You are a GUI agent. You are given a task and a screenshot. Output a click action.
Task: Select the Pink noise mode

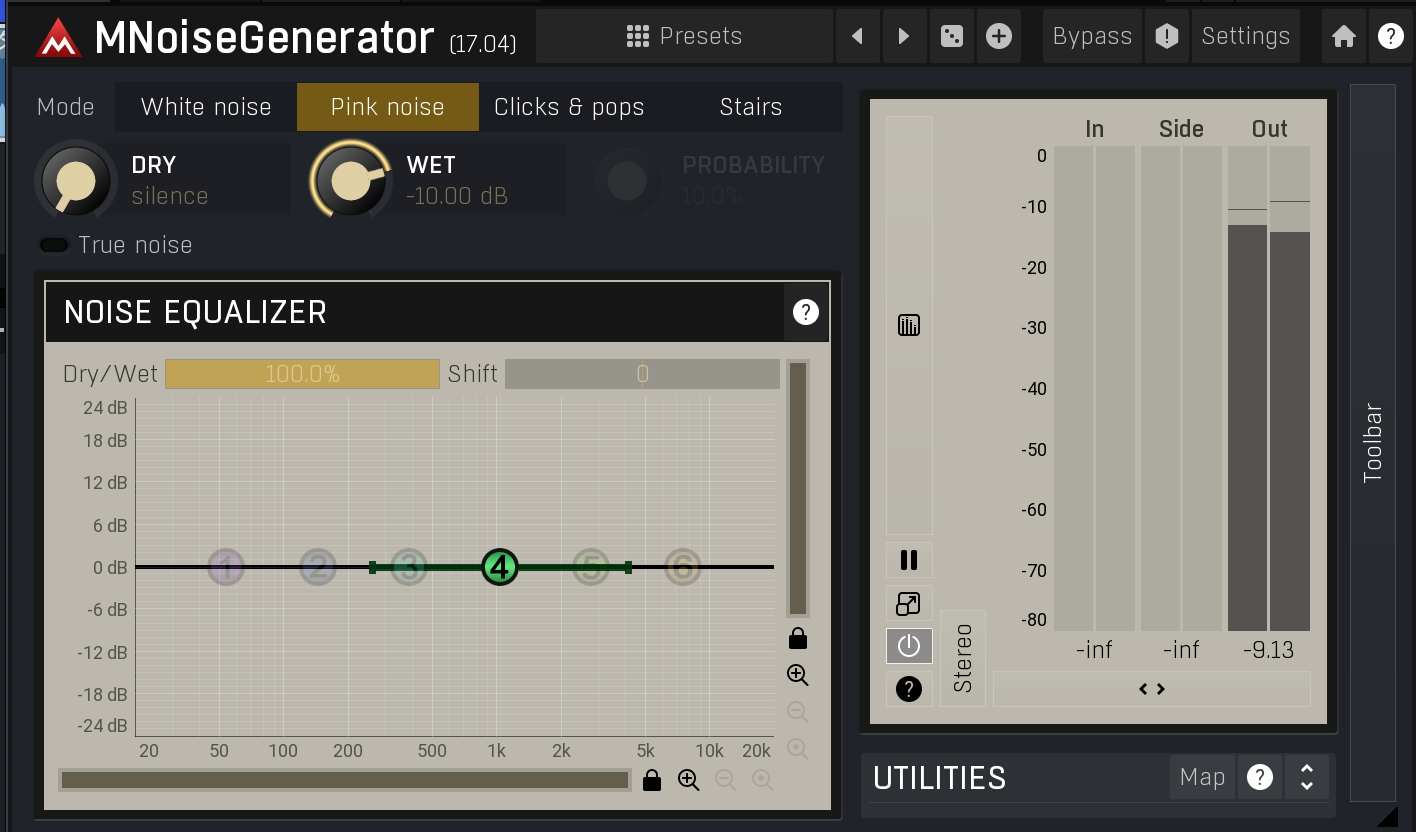coord(388,107)
